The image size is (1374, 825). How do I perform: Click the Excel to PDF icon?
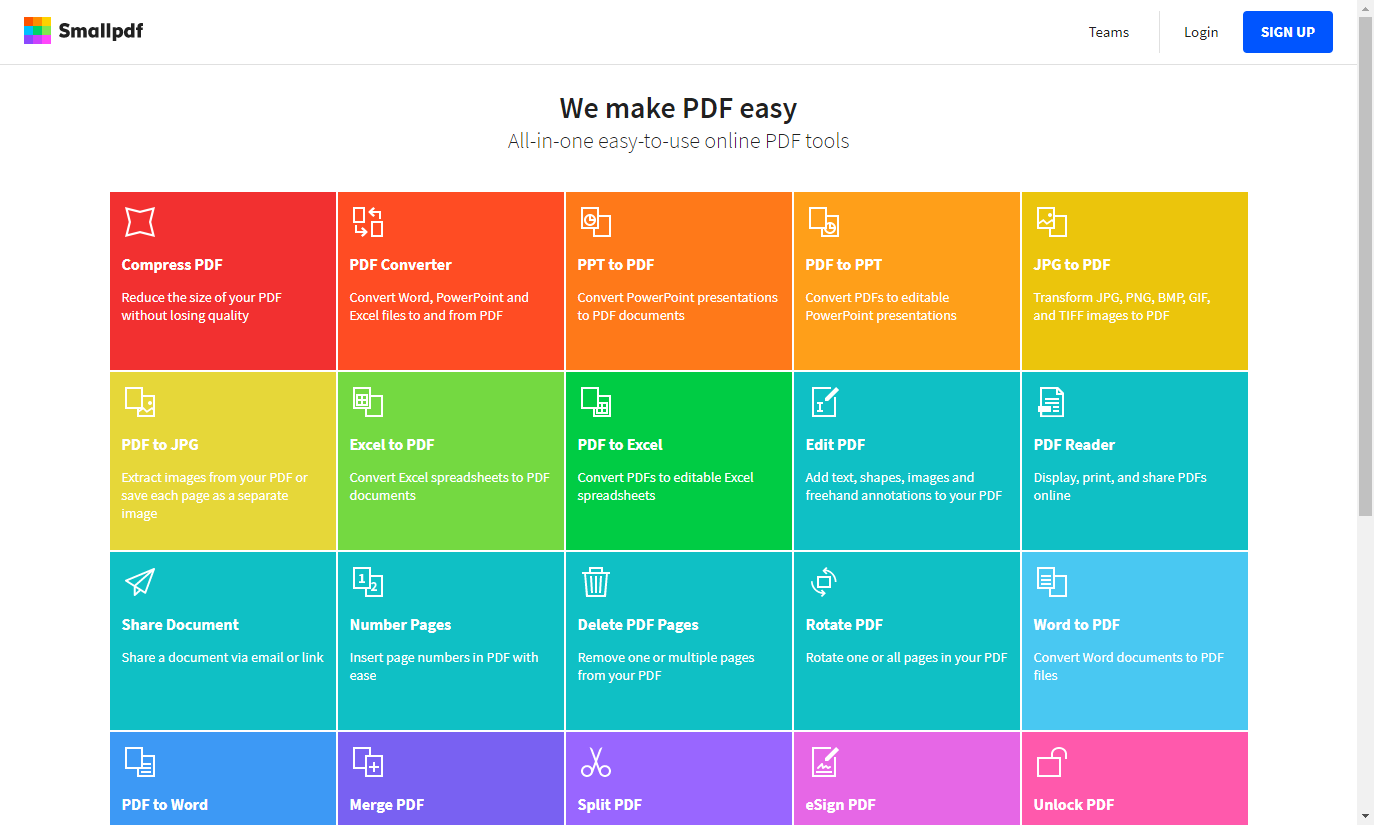[367, 402]
